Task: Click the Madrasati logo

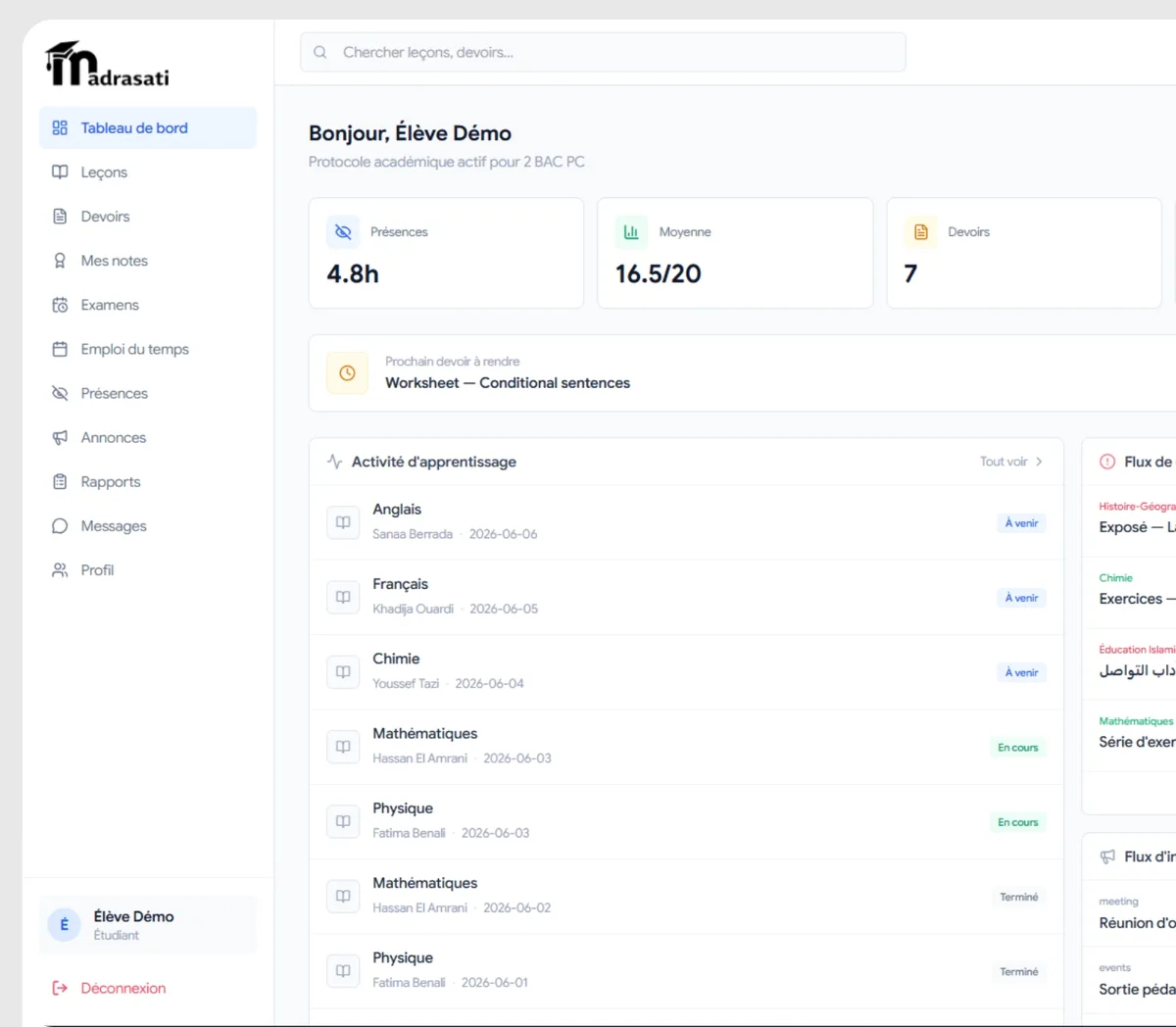Action: [107, 65]
